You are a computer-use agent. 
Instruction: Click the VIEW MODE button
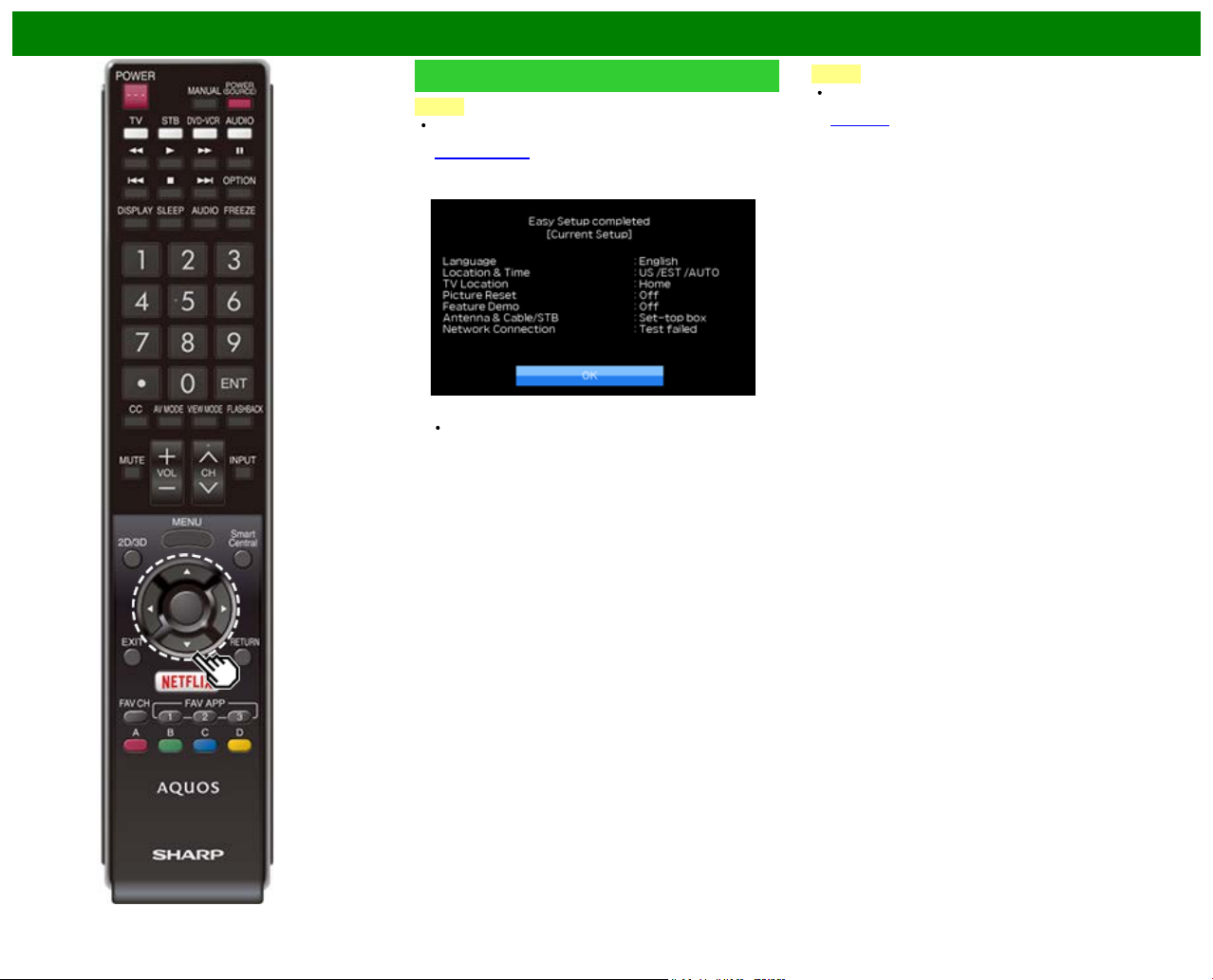click(205, 421)
